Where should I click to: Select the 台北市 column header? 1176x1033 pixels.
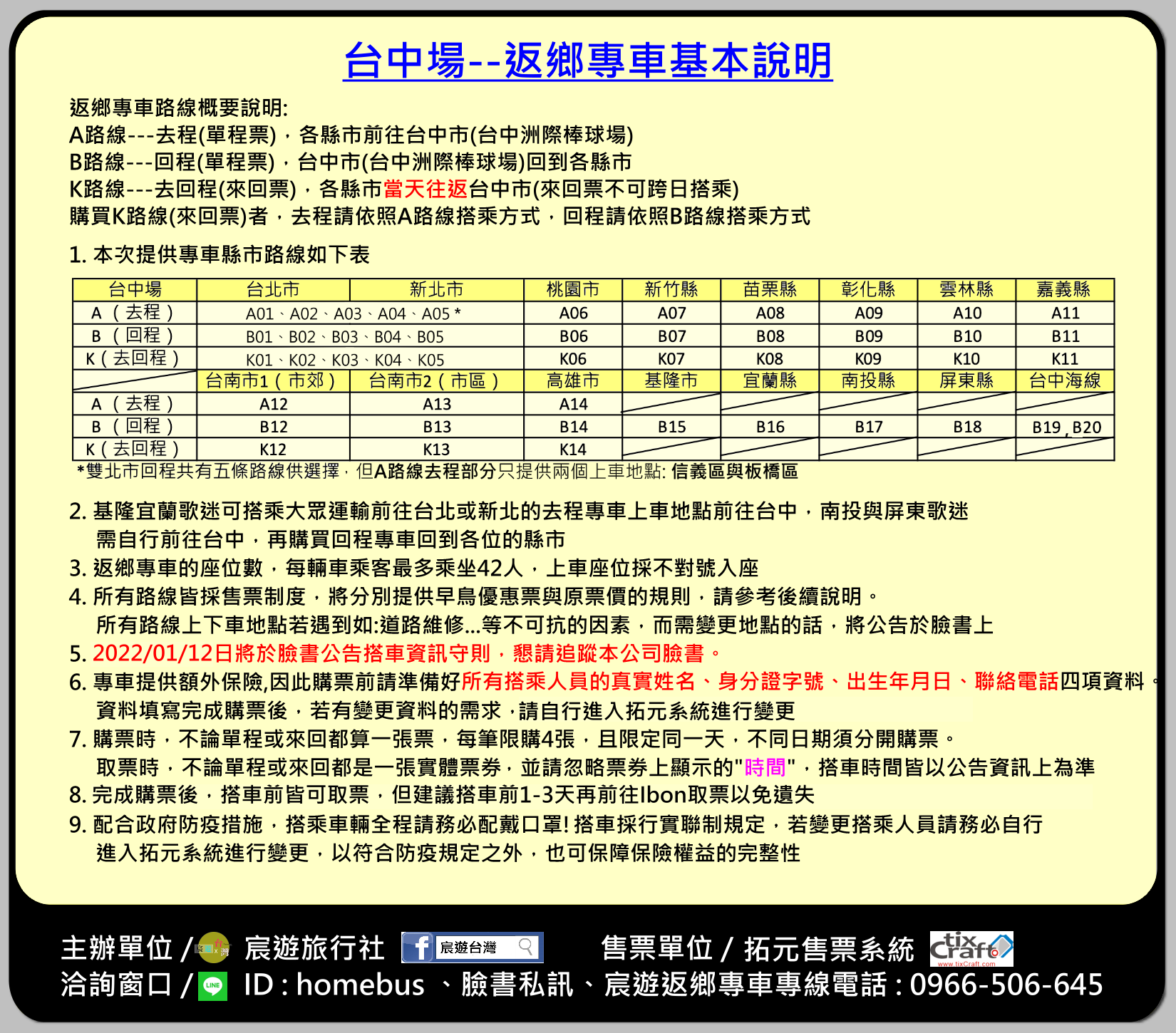pos(273,290)
